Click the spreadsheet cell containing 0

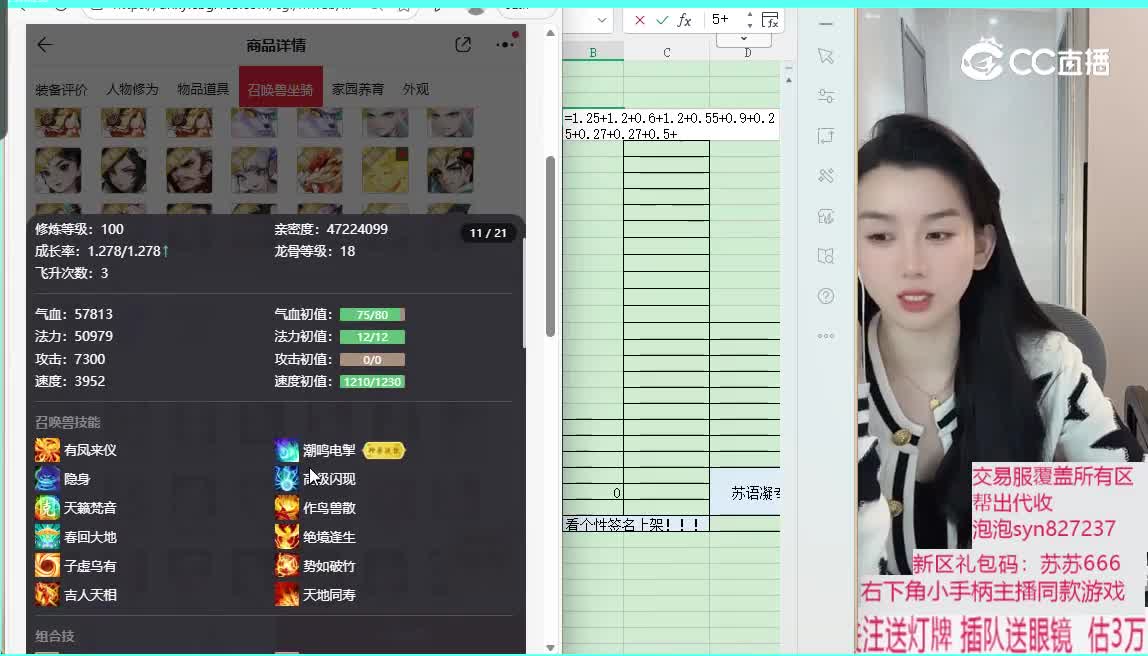point(593,493)
